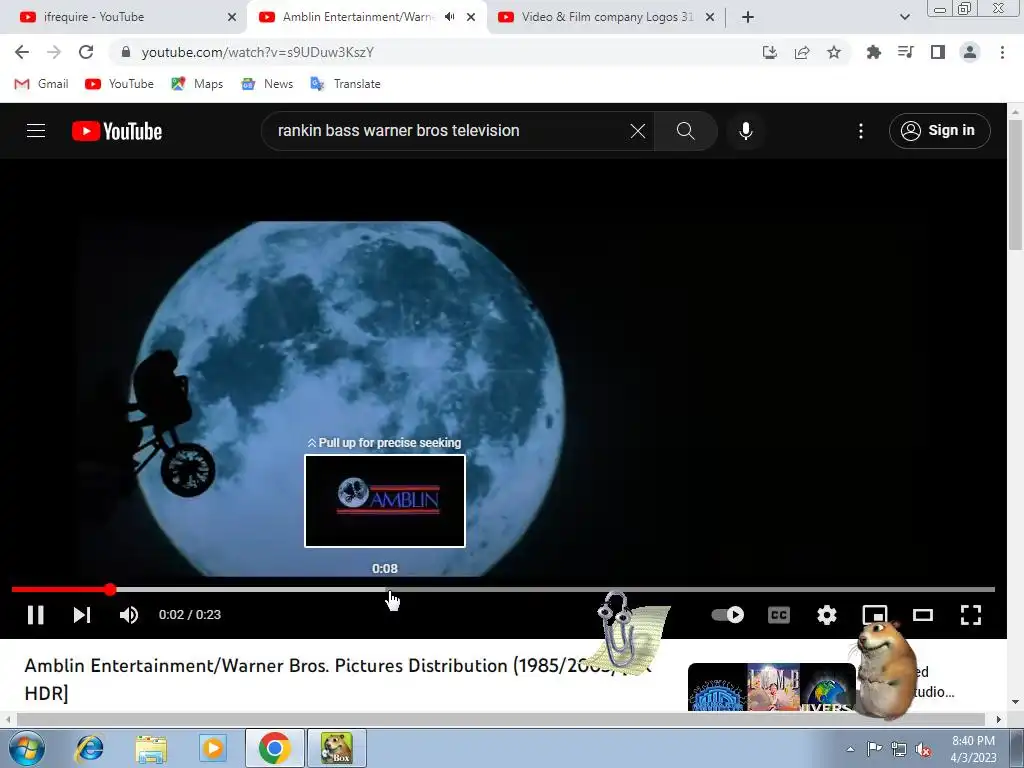The width and height of the screenshot is (1024, 768).
Task: View site information lock icon
Action: coord(126,52)
